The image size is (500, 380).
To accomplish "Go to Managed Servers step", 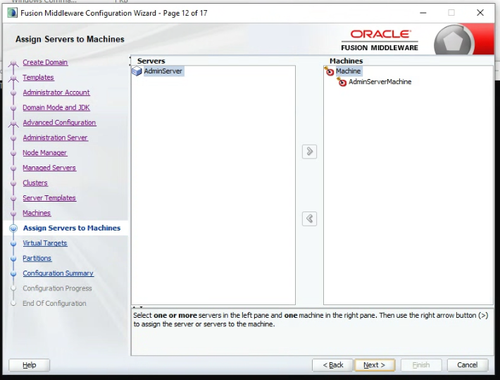I will 49,168.
